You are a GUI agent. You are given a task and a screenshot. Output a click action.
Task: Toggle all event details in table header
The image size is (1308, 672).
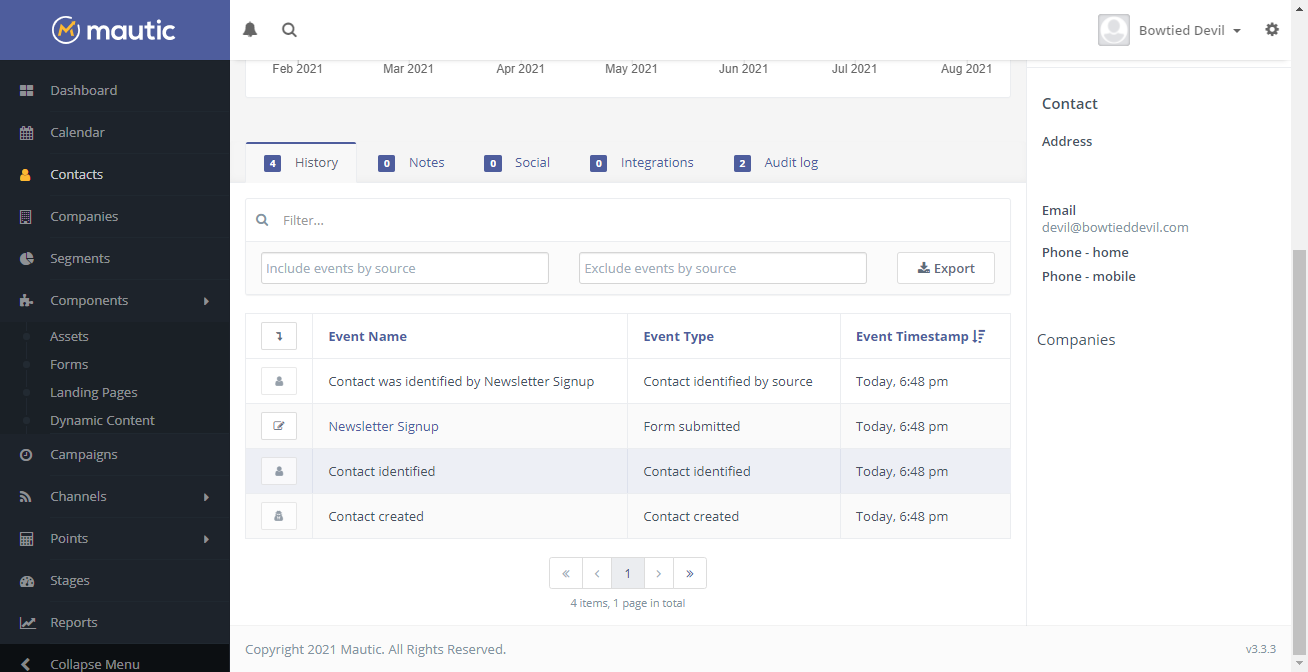click(x=279, y=336)
